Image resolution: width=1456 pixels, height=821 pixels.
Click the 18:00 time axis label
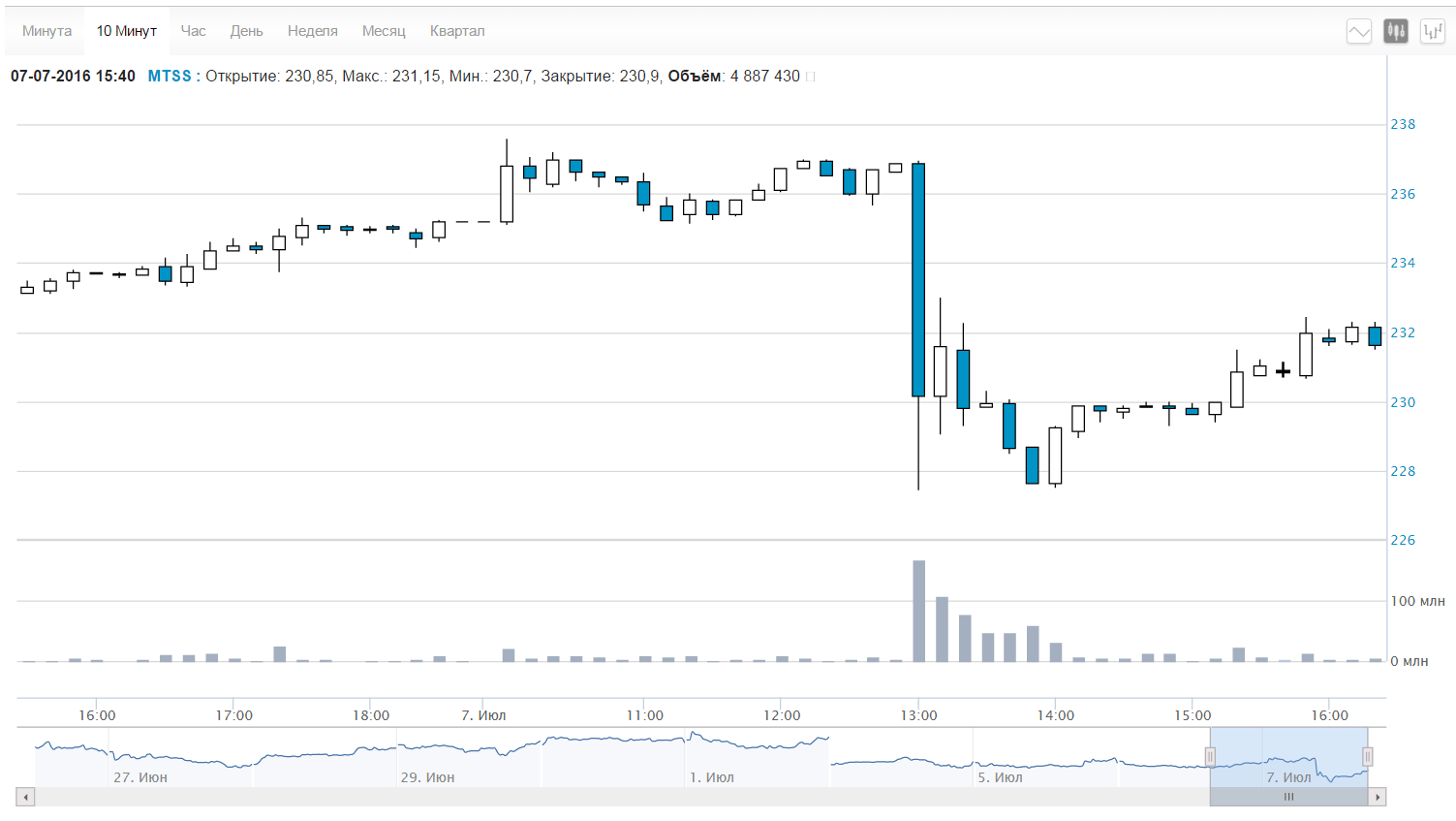click(x=371, y=716)
